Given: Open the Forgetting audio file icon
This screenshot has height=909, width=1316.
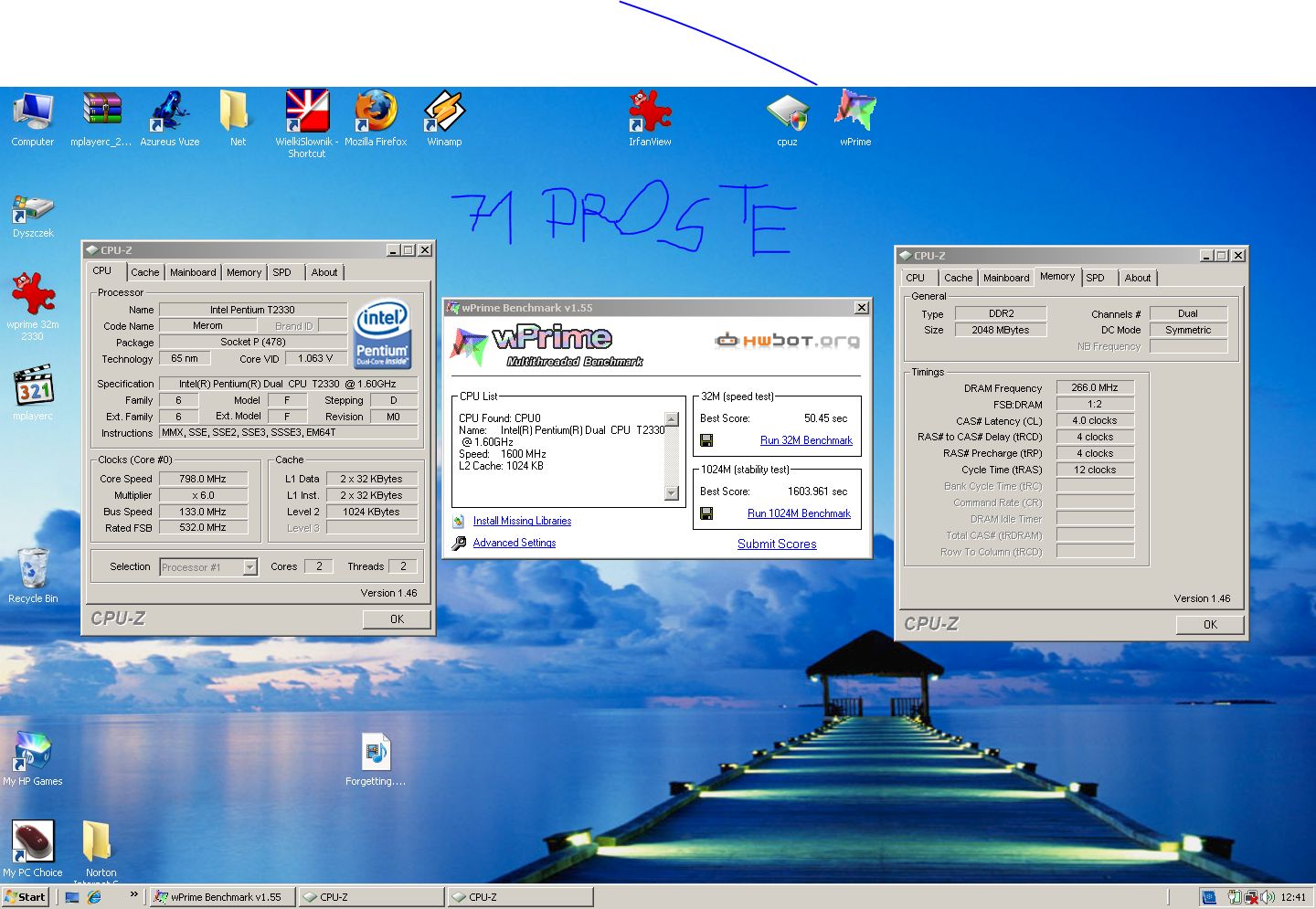Looking at the screenshot, I should pyautogui.click(x=376, y=752).
